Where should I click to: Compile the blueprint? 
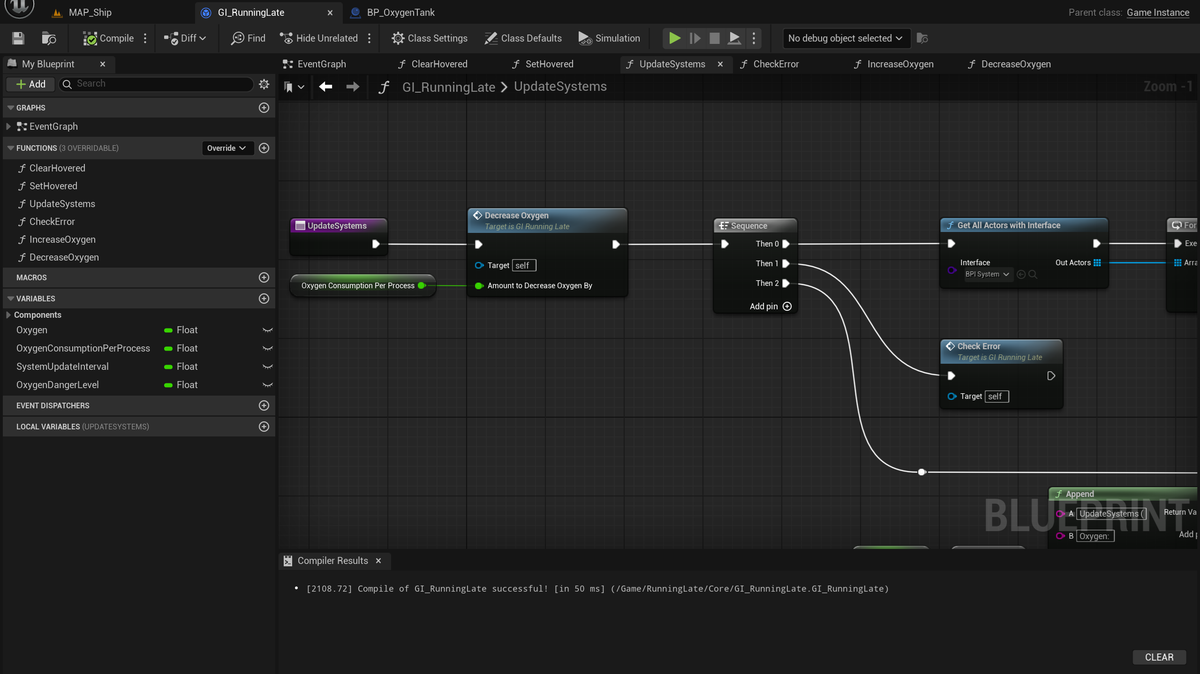click(109, 38)
